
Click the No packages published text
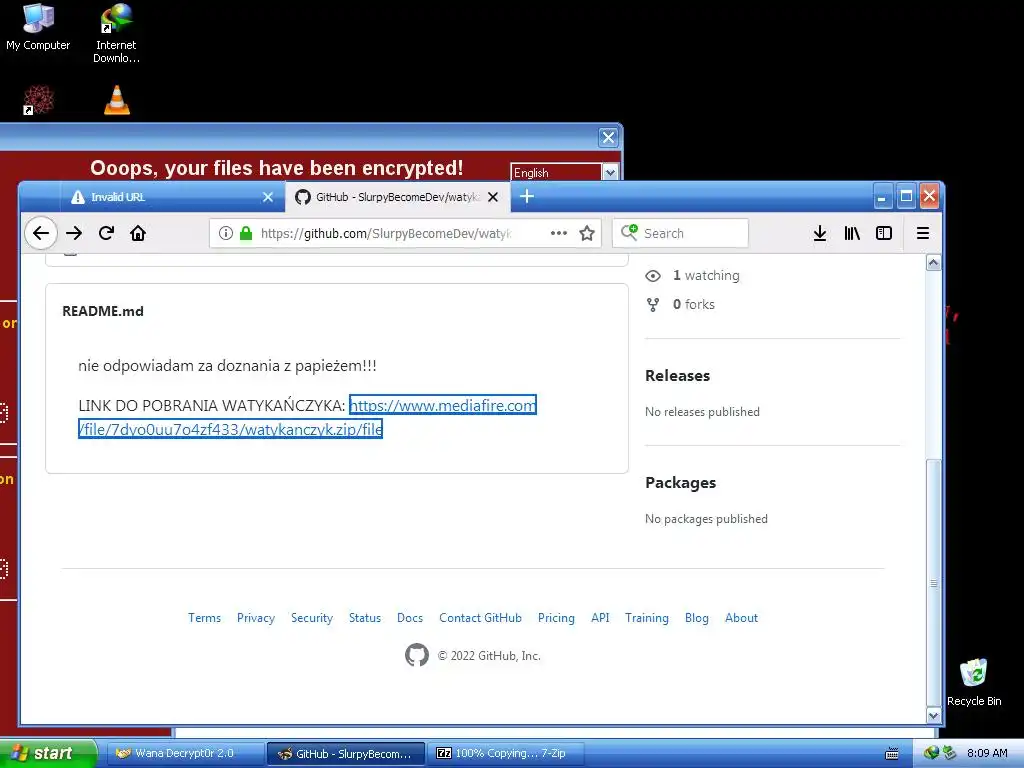[706, 519]
